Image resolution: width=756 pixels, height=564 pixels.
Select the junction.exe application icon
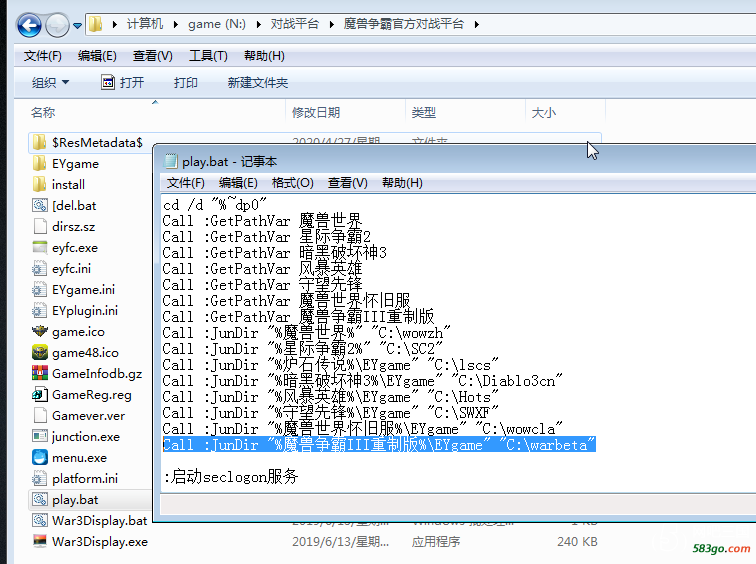[x=40, y=436]
